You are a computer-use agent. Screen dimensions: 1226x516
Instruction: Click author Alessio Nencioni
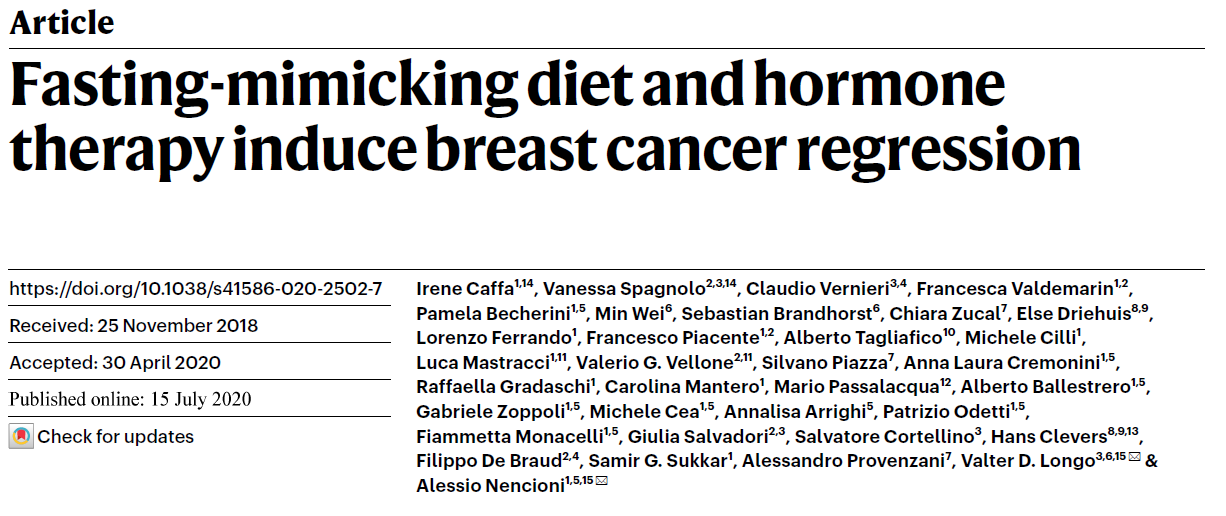point(489,485)
